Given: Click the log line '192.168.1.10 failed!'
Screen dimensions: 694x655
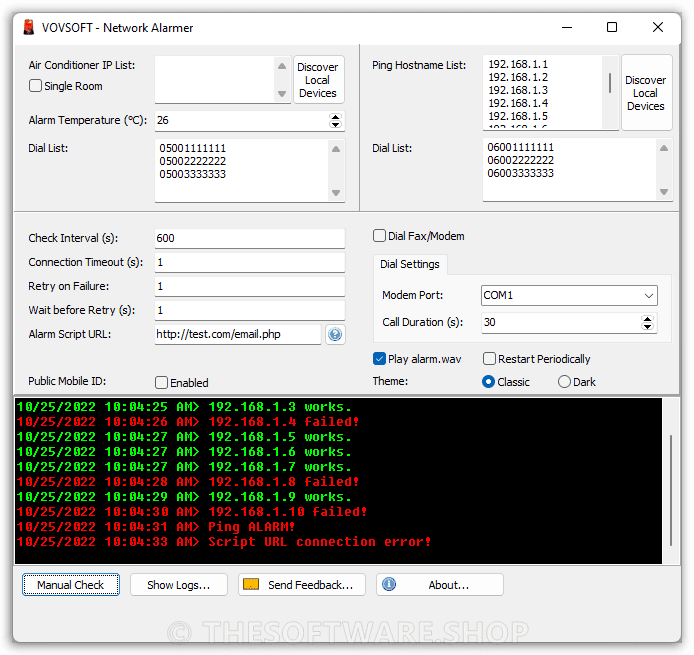Looking at the screenshot, I should (x=192, y=512).
